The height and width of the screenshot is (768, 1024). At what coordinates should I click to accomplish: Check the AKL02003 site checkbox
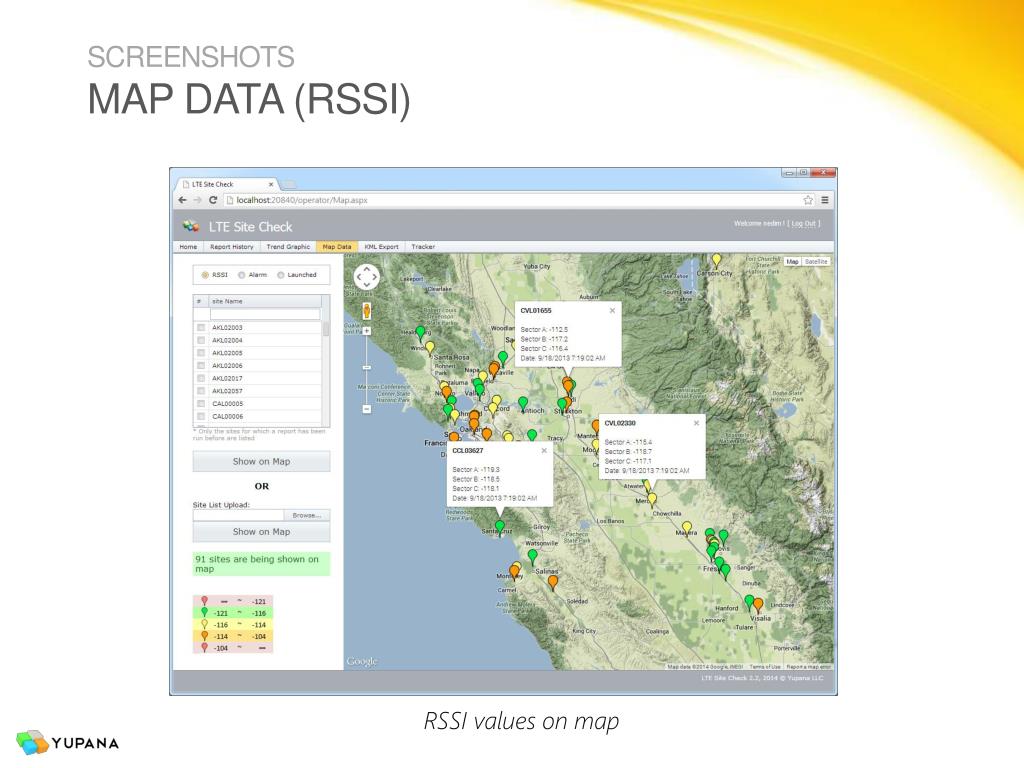[201, 328]
